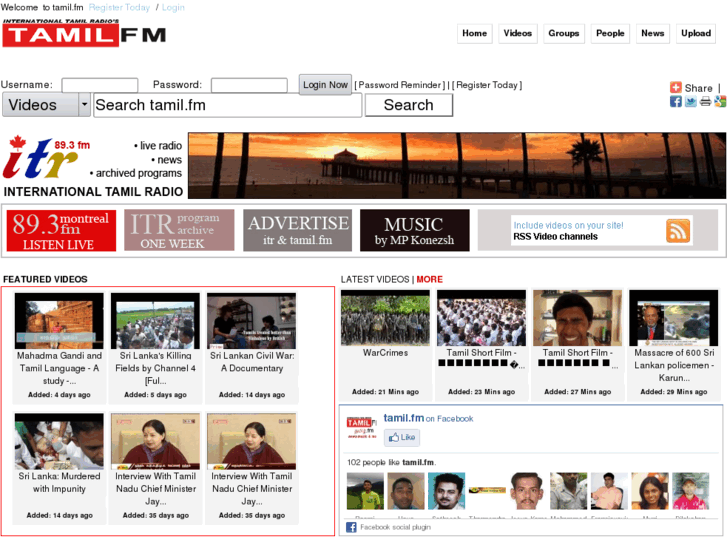
Task: Click the Google share icon
Action: point(720,101)
